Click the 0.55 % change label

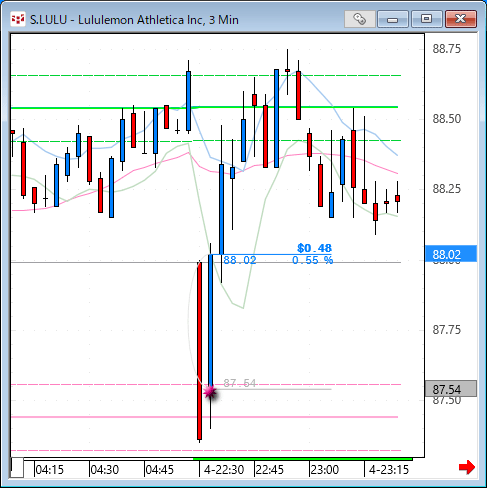[312, 260]
